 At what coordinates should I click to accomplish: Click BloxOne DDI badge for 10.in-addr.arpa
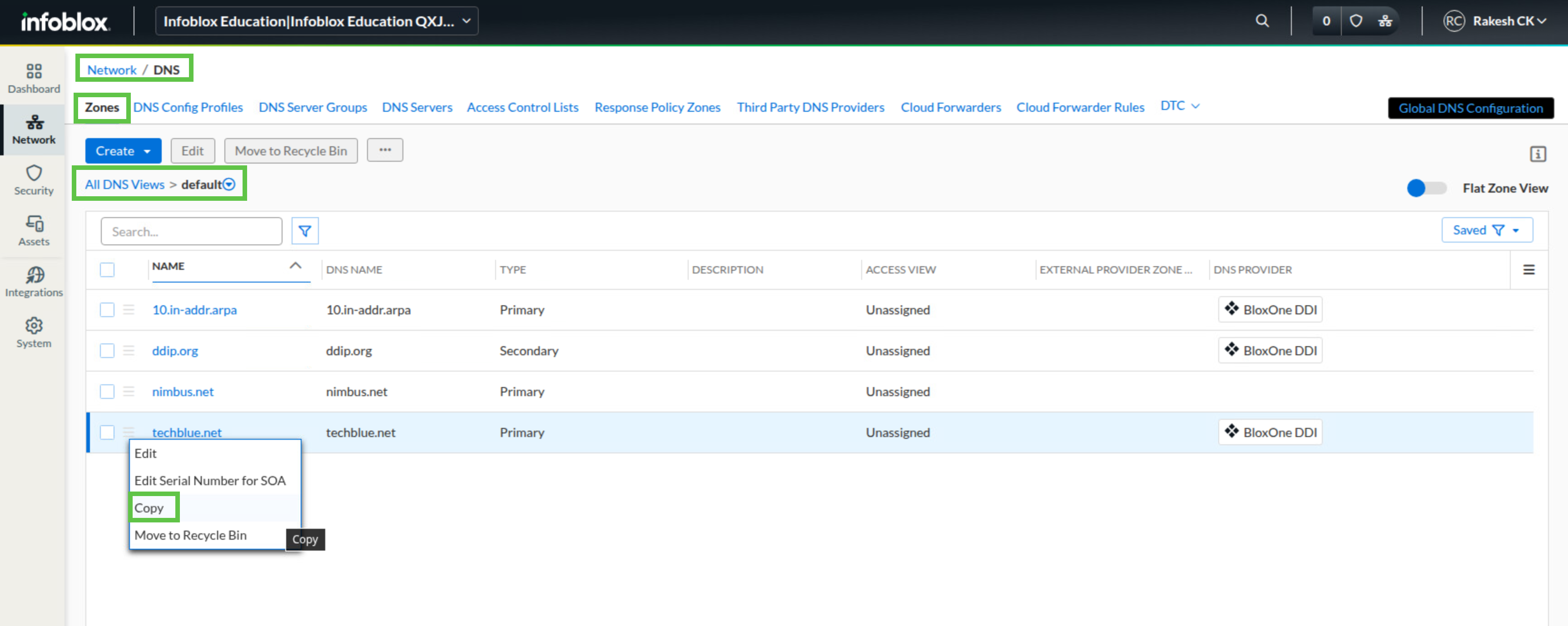click(x=1270, y=309)
